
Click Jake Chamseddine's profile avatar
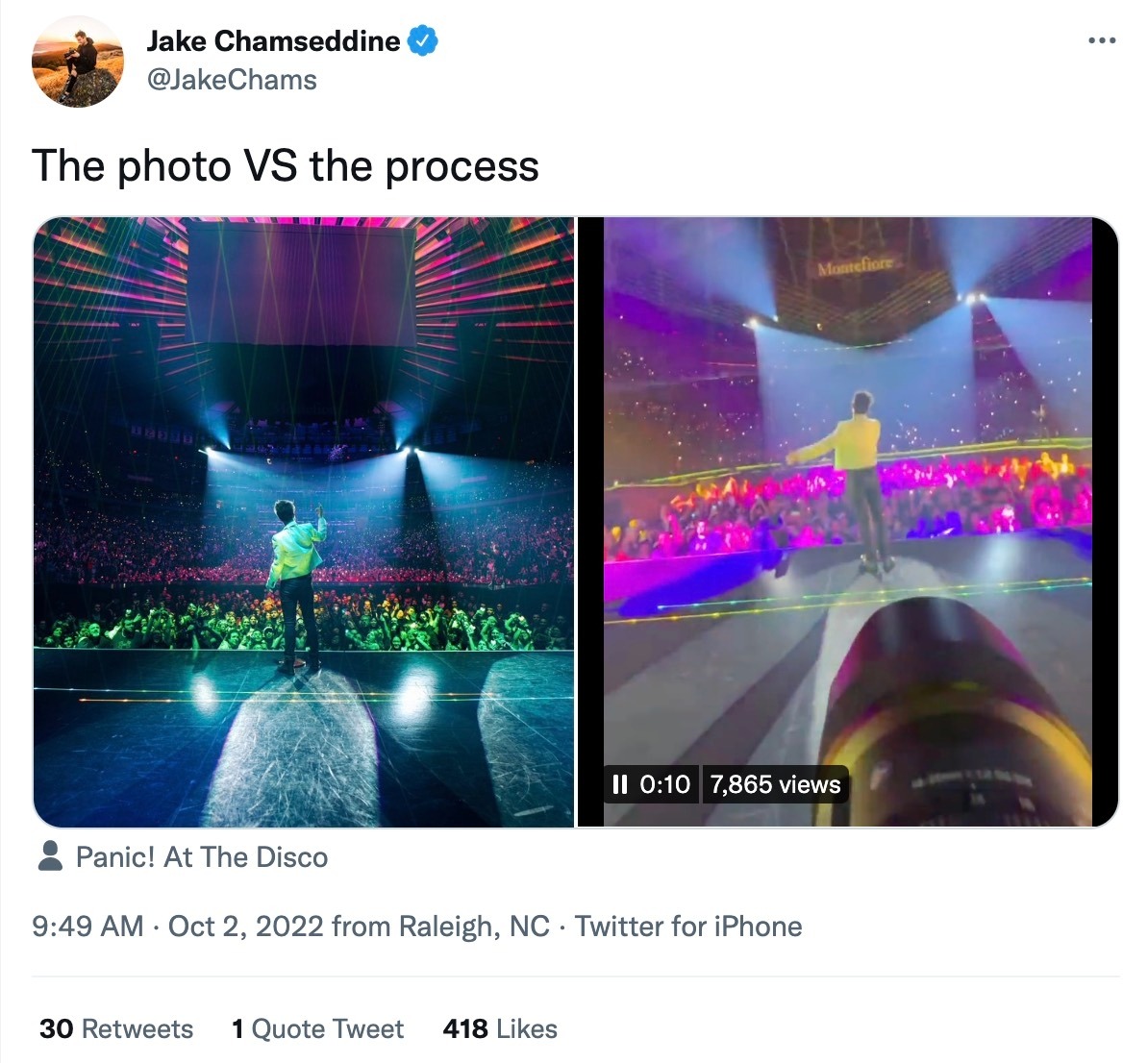click(x=76, y=62)
